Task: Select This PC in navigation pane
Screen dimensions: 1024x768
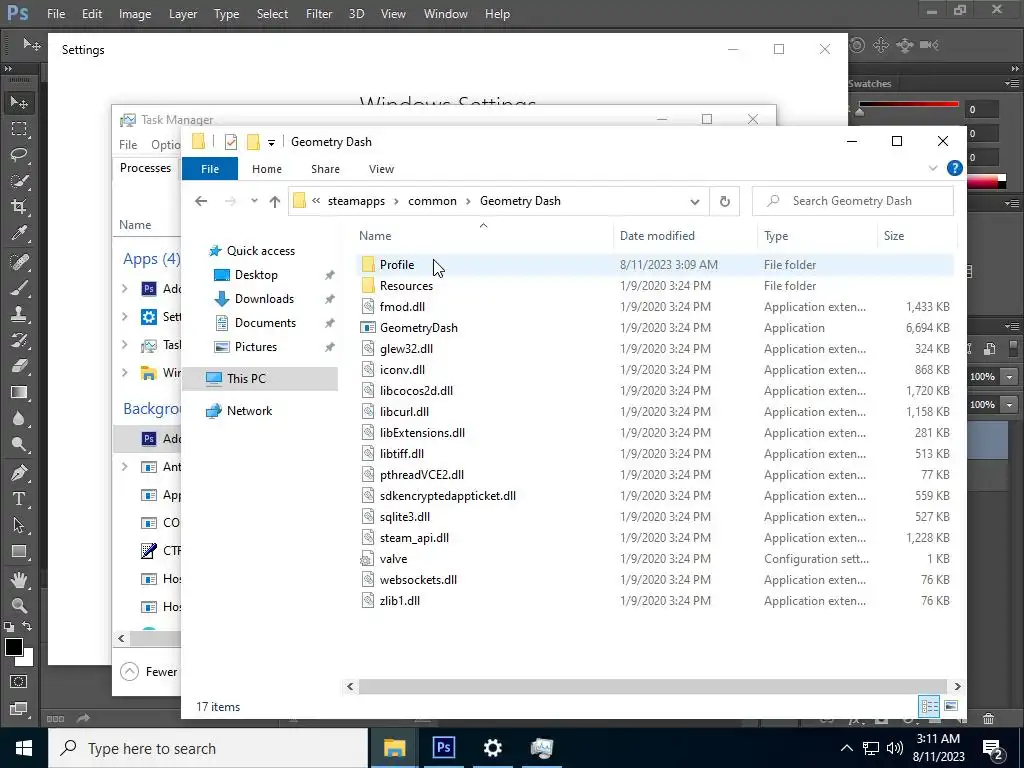Action: [x=246, y=379]
